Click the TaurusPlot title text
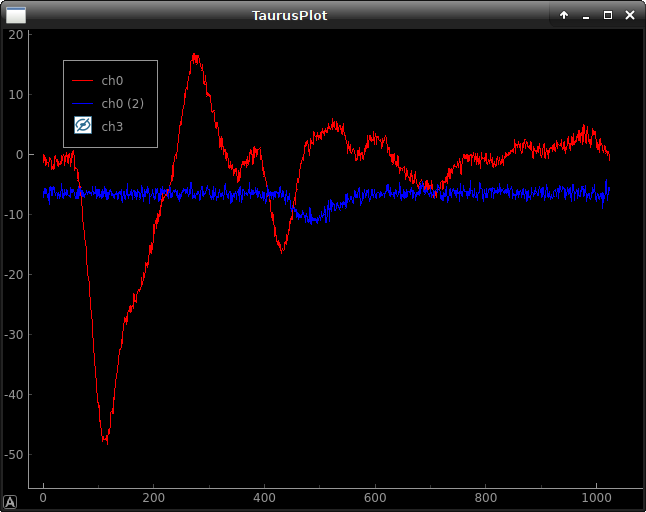Viewport: 646px width, 512px height. (x=289, y=15)
